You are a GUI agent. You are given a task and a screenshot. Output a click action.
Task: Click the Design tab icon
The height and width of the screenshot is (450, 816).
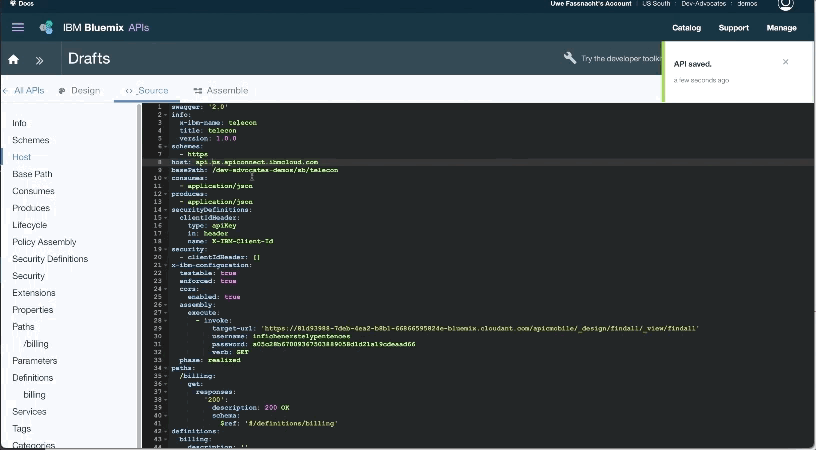(62, 91)
